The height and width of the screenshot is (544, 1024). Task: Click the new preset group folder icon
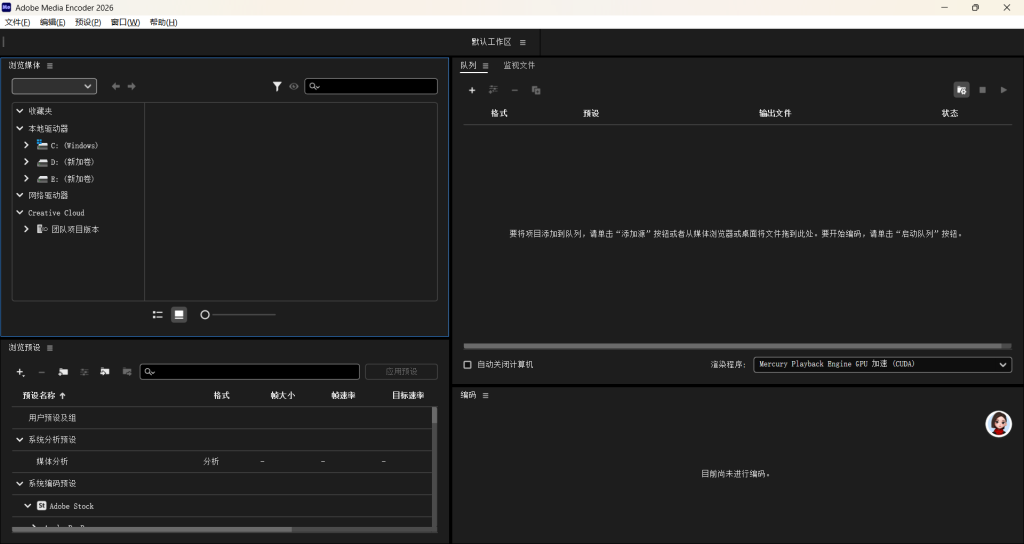coord(63,372)
